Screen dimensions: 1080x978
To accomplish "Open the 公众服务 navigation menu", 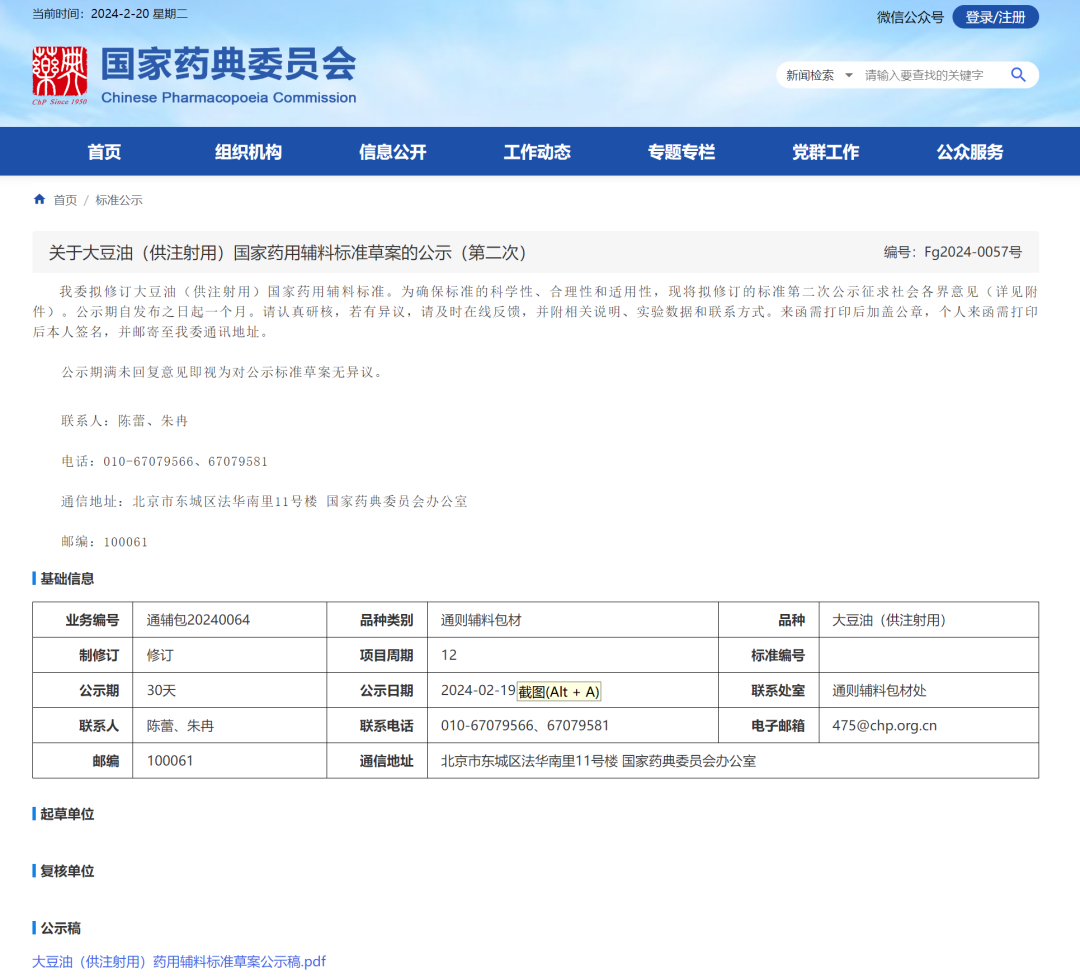I will click(970, 152).
